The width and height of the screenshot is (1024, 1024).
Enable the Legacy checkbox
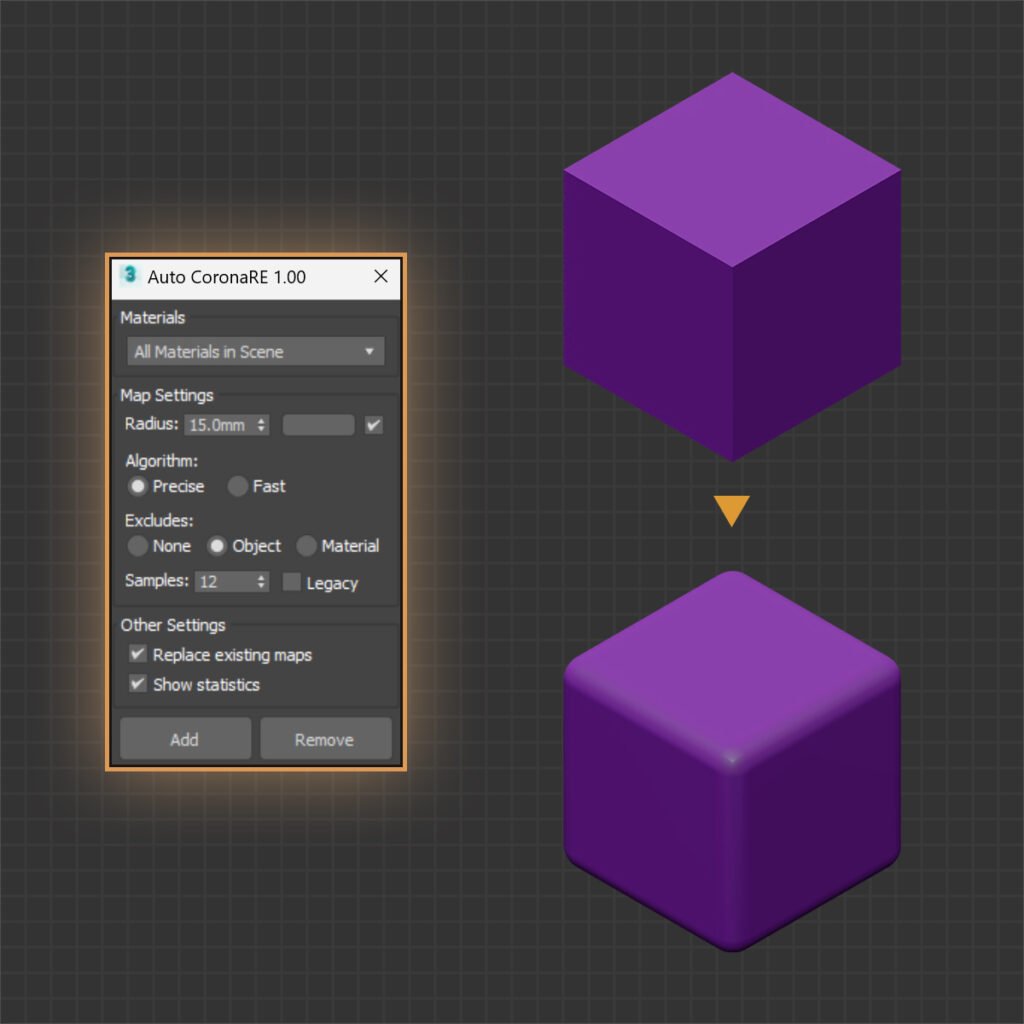tap(291, 581)
